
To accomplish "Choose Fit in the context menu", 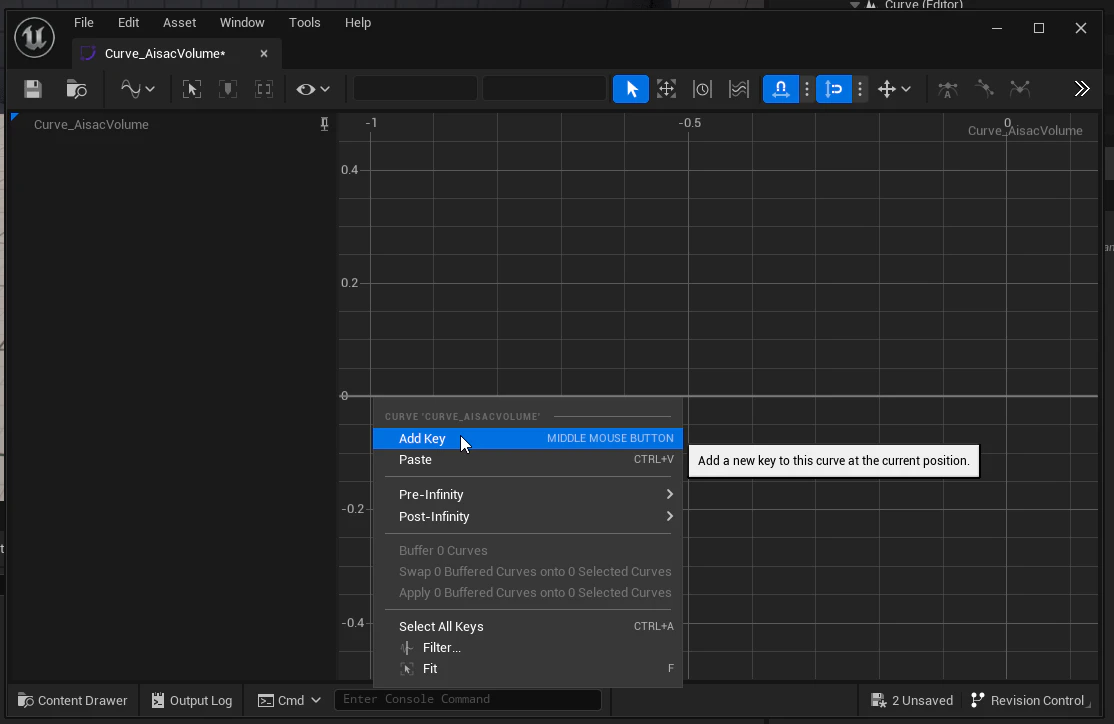I will click(528, 669).
